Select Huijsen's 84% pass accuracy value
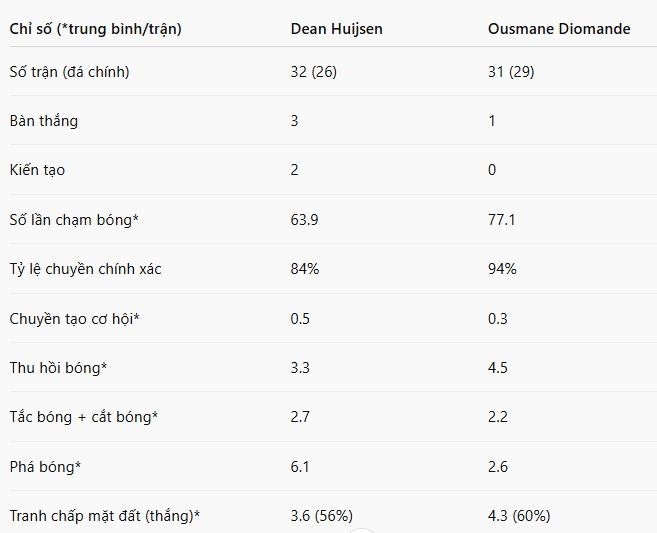 click(x=305, y=269)
